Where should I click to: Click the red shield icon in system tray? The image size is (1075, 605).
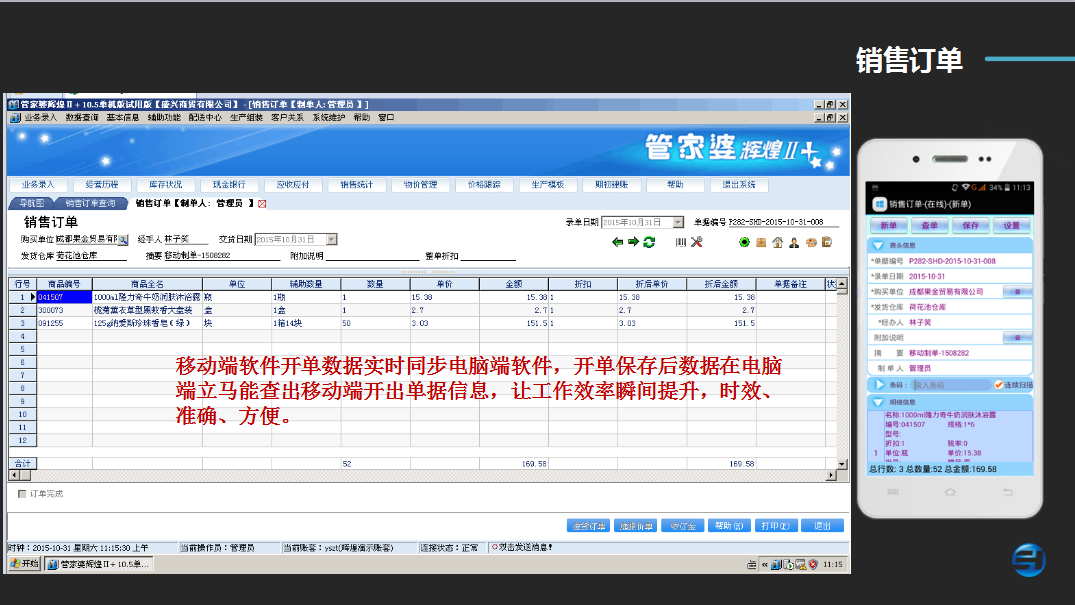coord(813,565)
